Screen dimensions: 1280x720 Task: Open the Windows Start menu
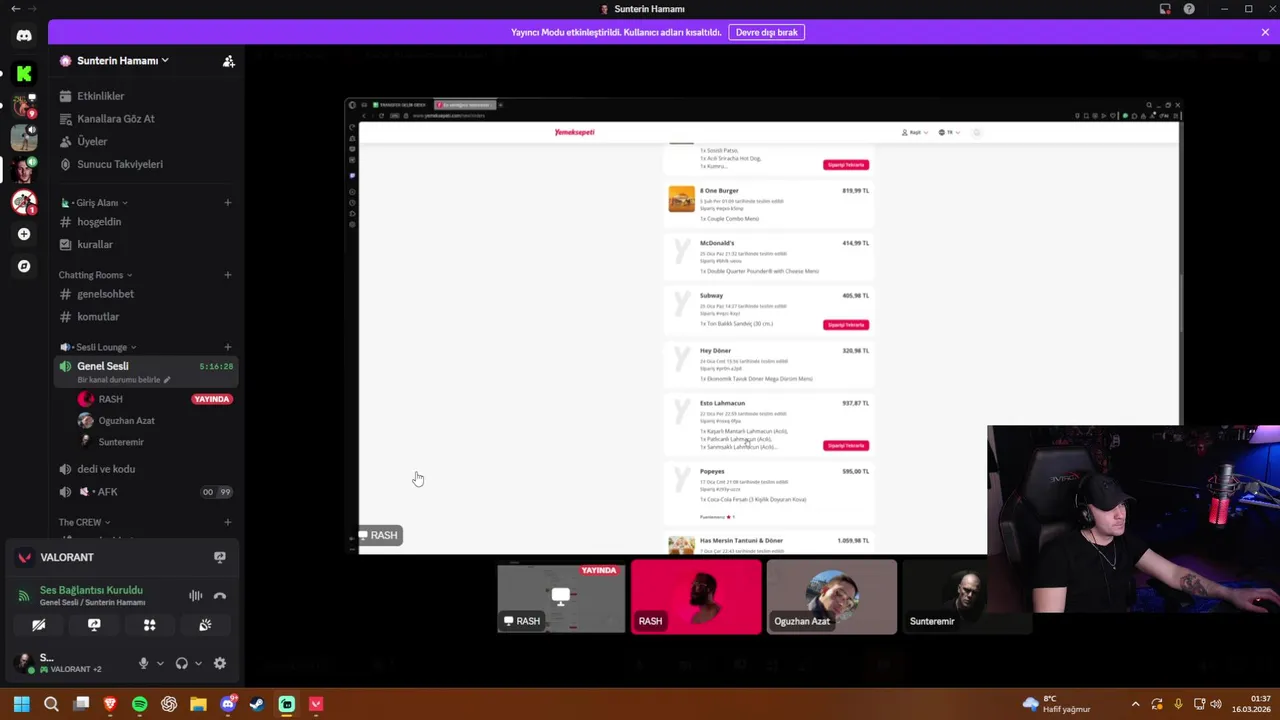point(21,704)
